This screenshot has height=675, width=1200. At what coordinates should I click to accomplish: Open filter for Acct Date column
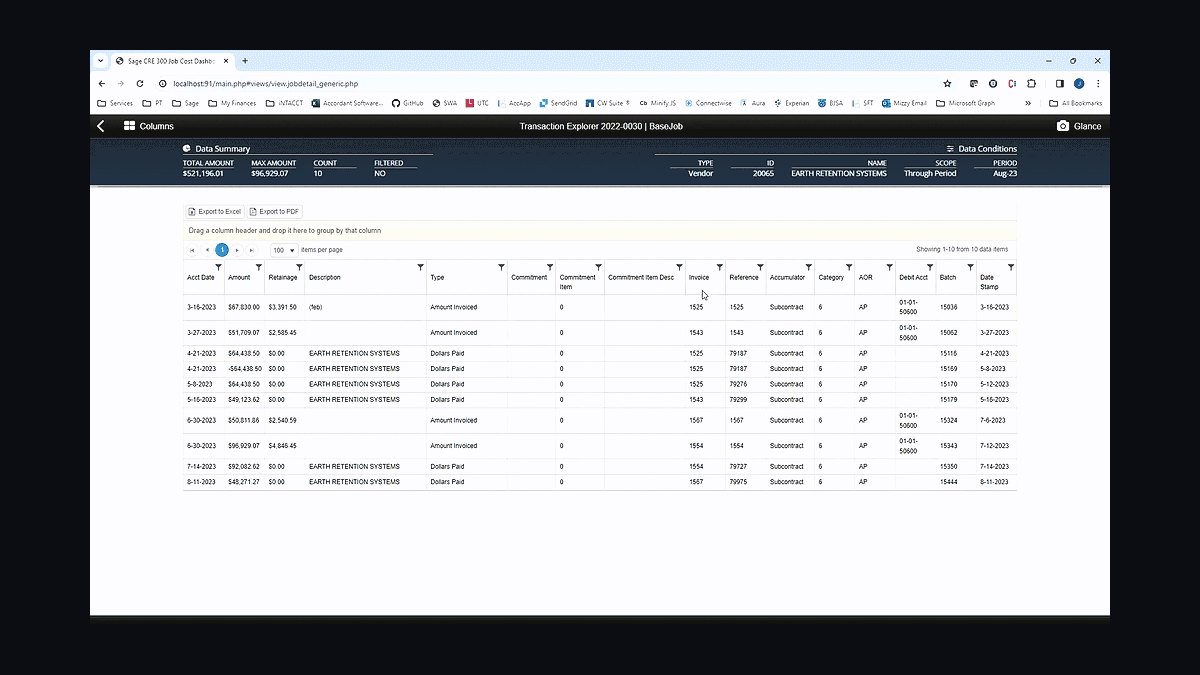(x=219, y=267)
